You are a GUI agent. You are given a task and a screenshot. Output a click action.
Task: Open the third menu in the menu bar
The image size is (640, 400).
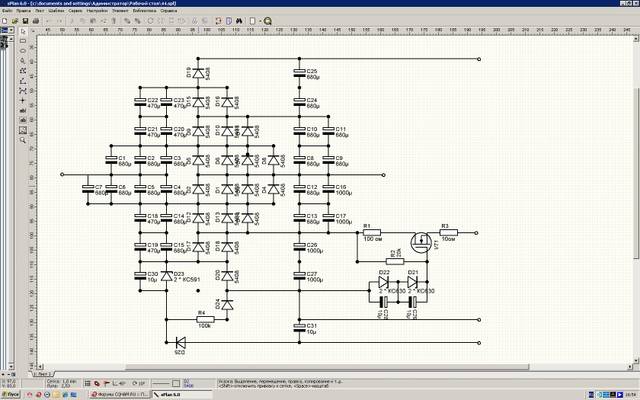pyautogui.click(x=40, y=11)
